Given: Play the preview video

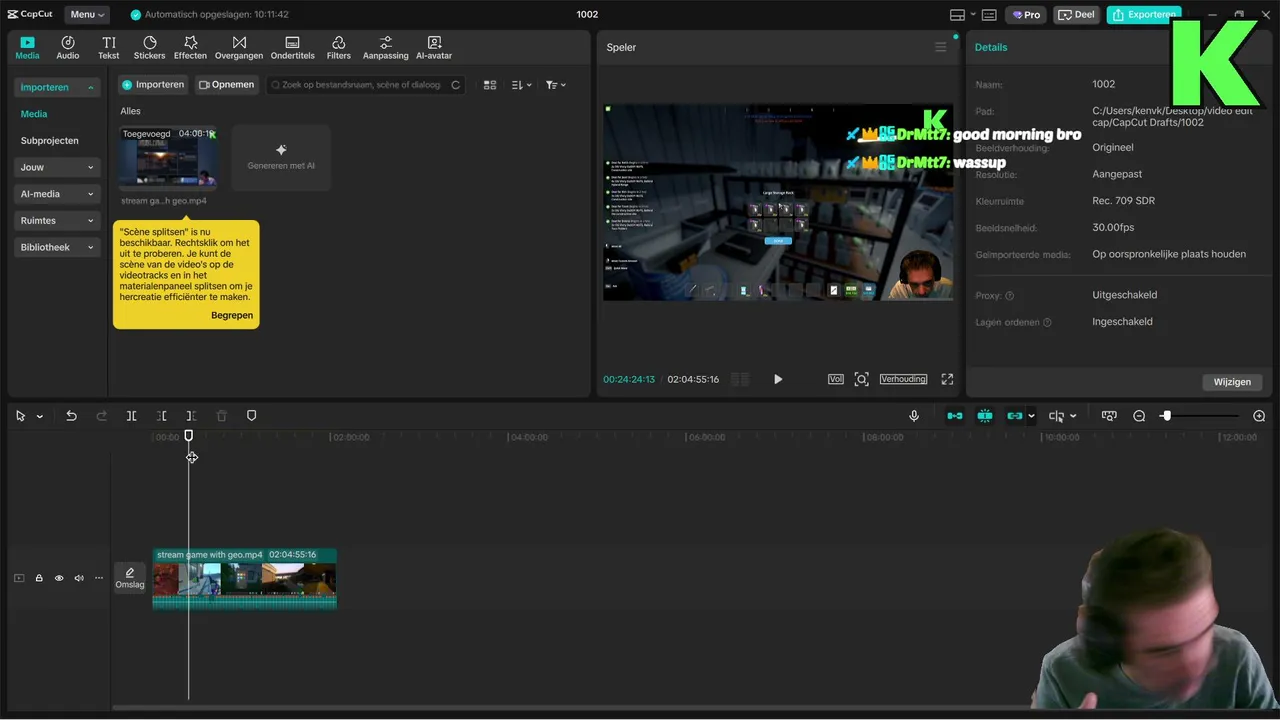Looking at the screenshot, I should [x=778, y=379].
